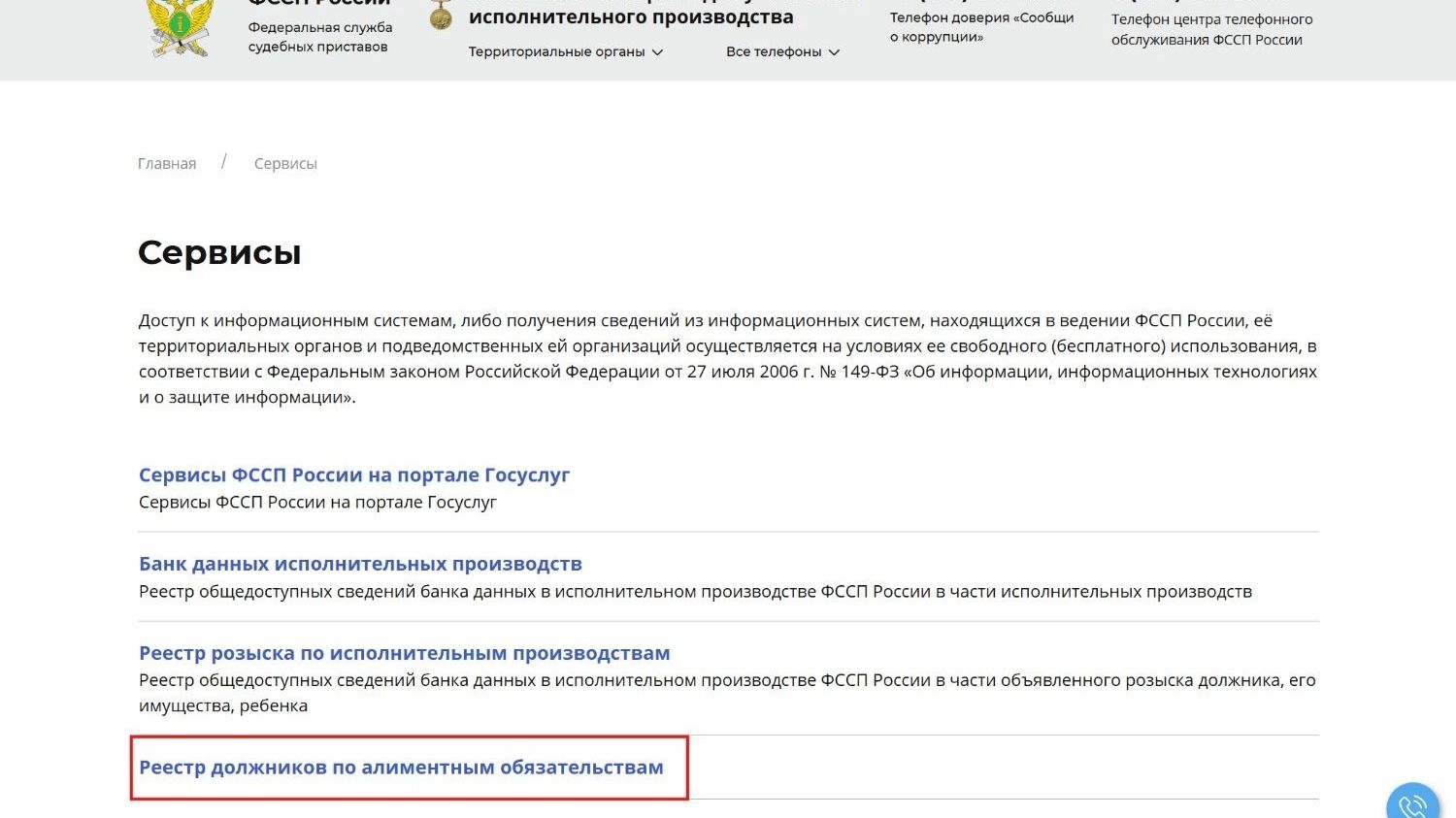1456x818 pixels.
Task: Click 'Телефон доверия «Сообщи о коррупции»' text
Action: (981, 27)
